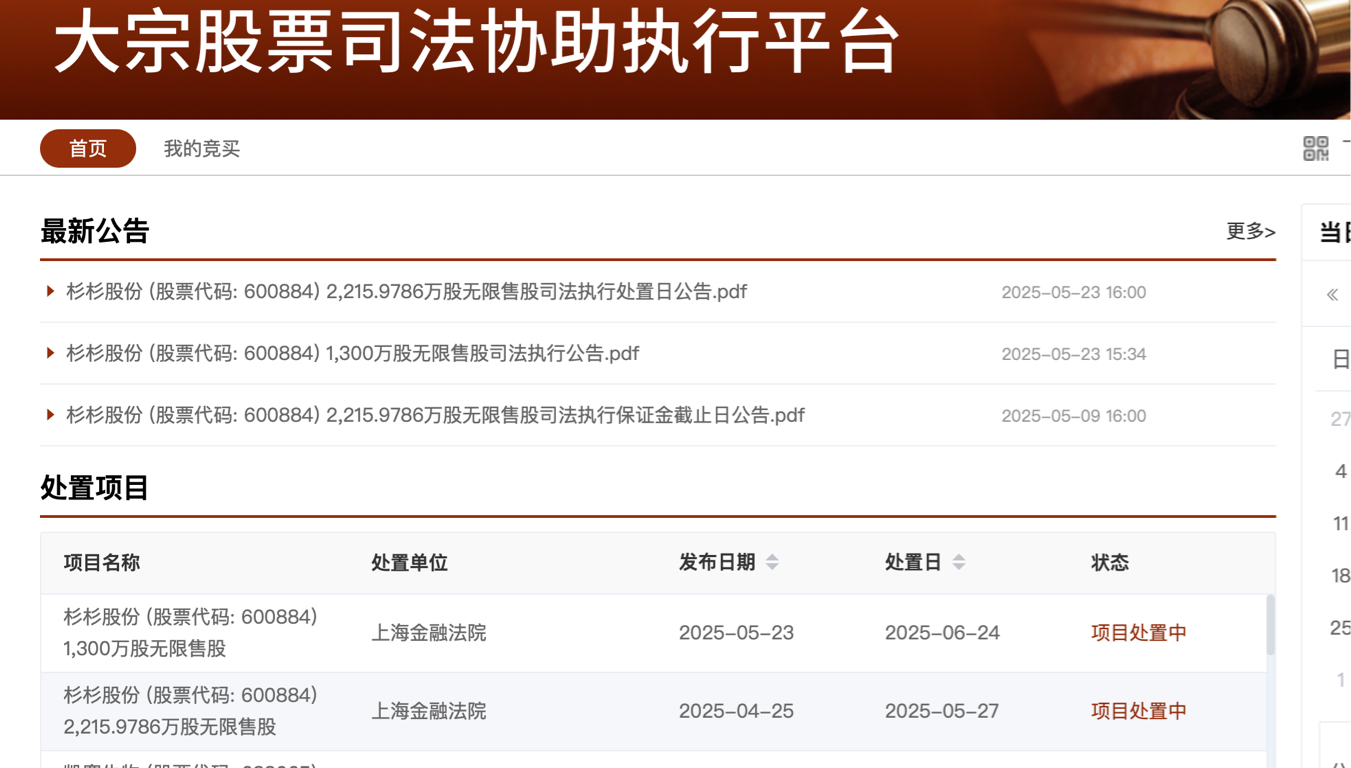
Task: Open the 更多> announcements link
Action: [x=1251, y=231]
